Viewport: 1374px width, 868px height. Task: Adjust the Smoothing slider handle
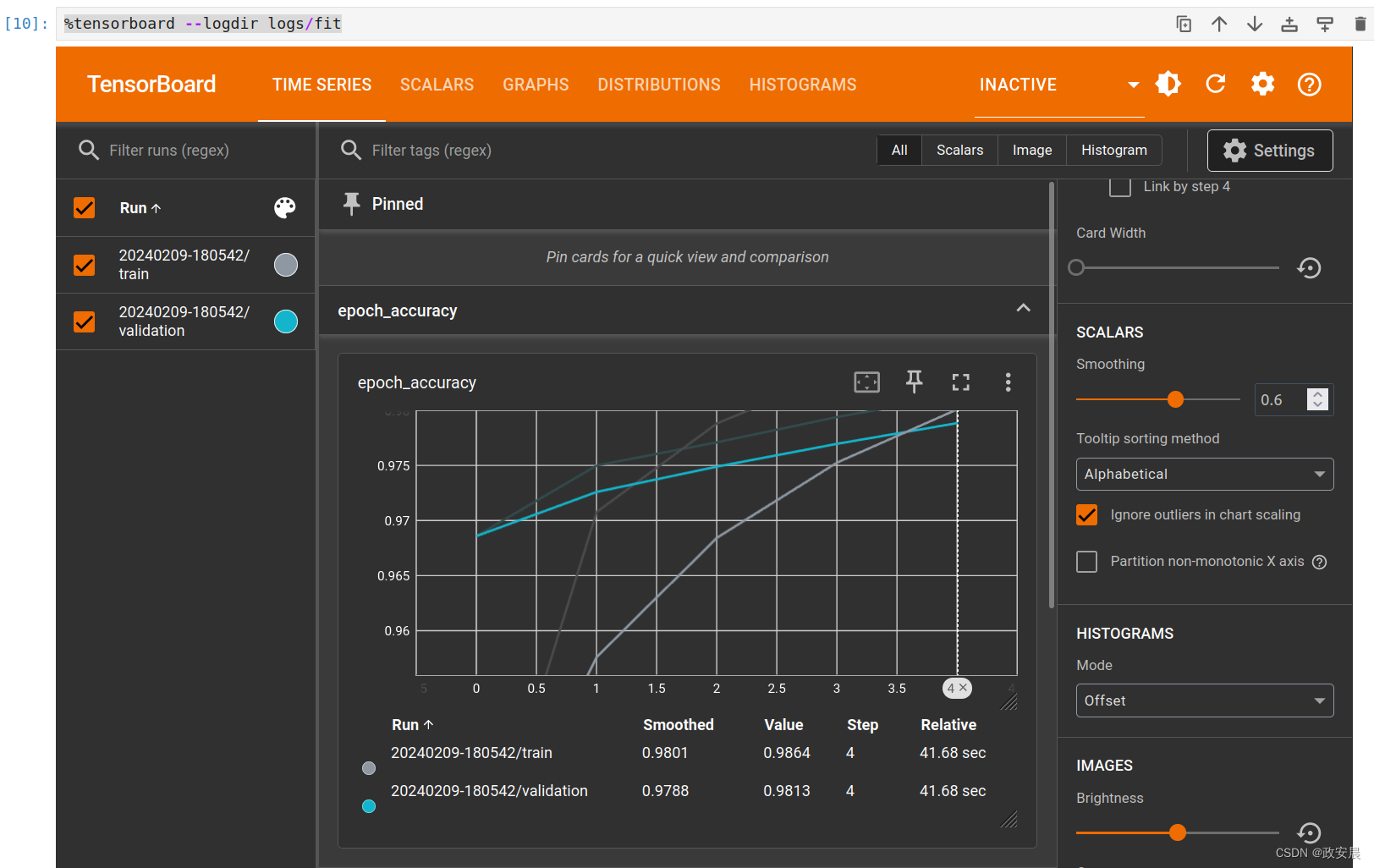(x=1175, y=399)
